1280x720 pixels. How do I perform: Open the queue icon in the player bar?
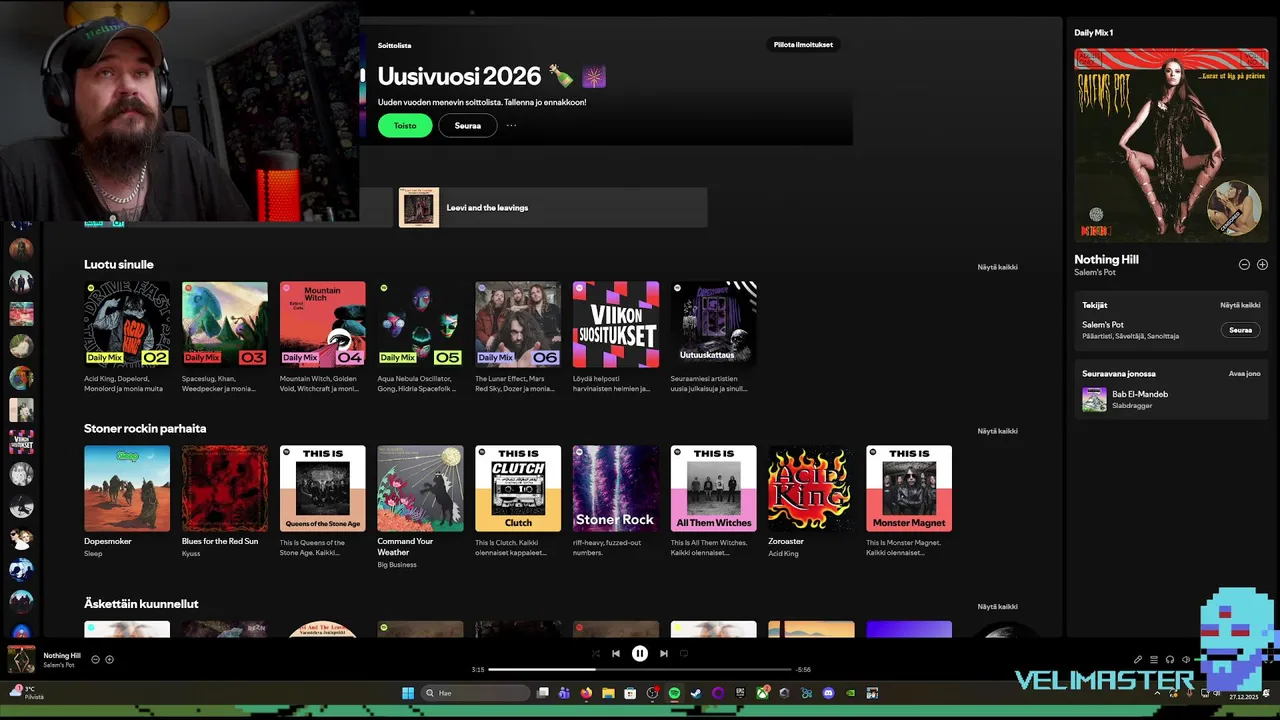(x=1153, y=660)
